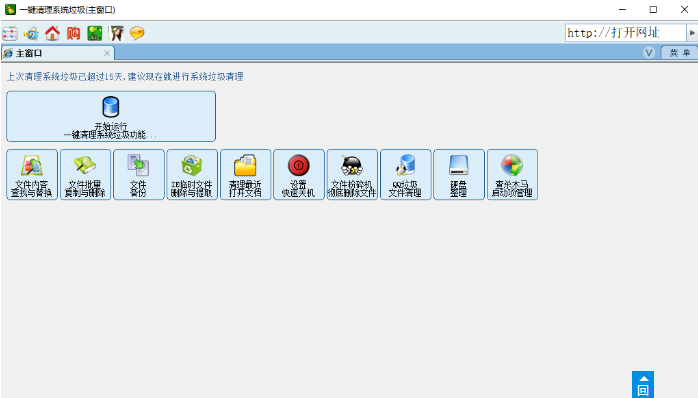
Task: Click the girl portrait toolbar icon
Action: pyautogui.click(x=116, y=33)
